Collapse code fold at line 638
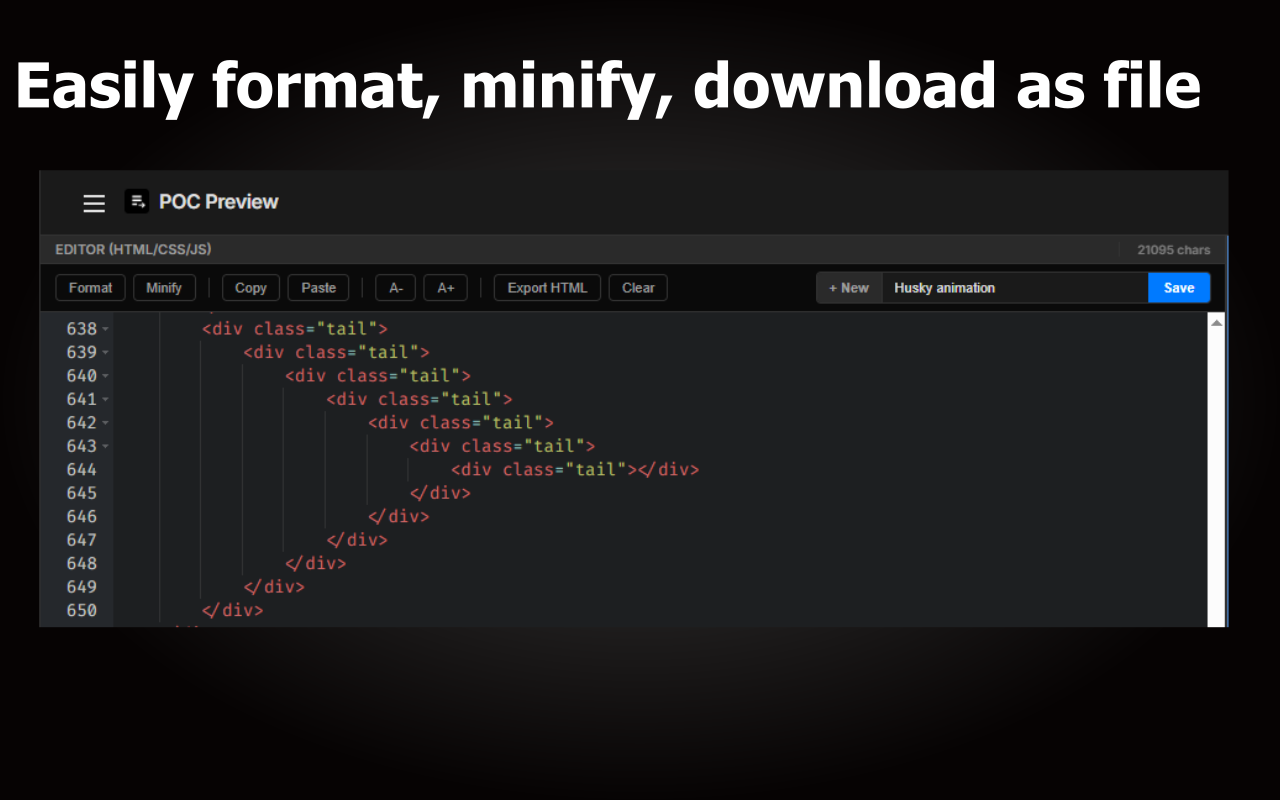 tap(106, 329)
